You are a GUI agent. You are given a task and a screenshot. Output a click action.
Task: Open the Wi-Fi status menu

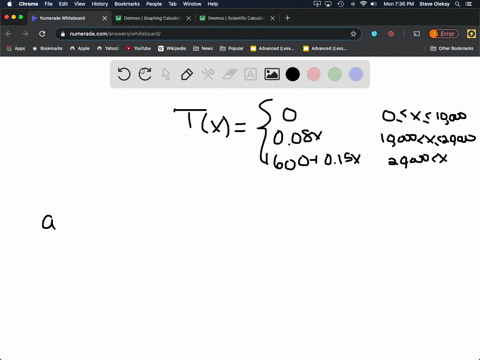pyautogui.click(x=363, y=4)
